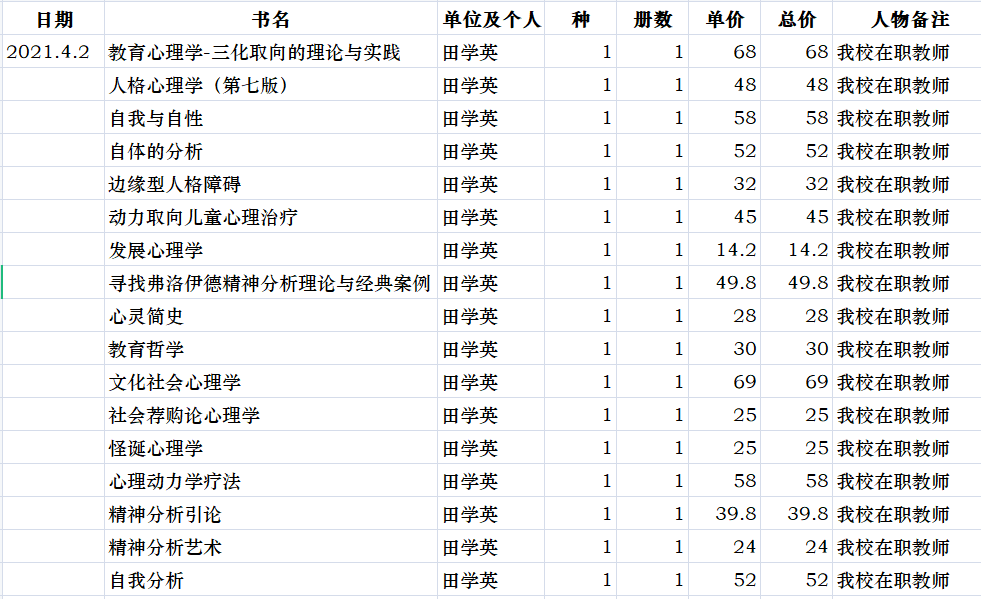Select 我校在职教师 in 精神分析艺术 row

coord(907,546)
